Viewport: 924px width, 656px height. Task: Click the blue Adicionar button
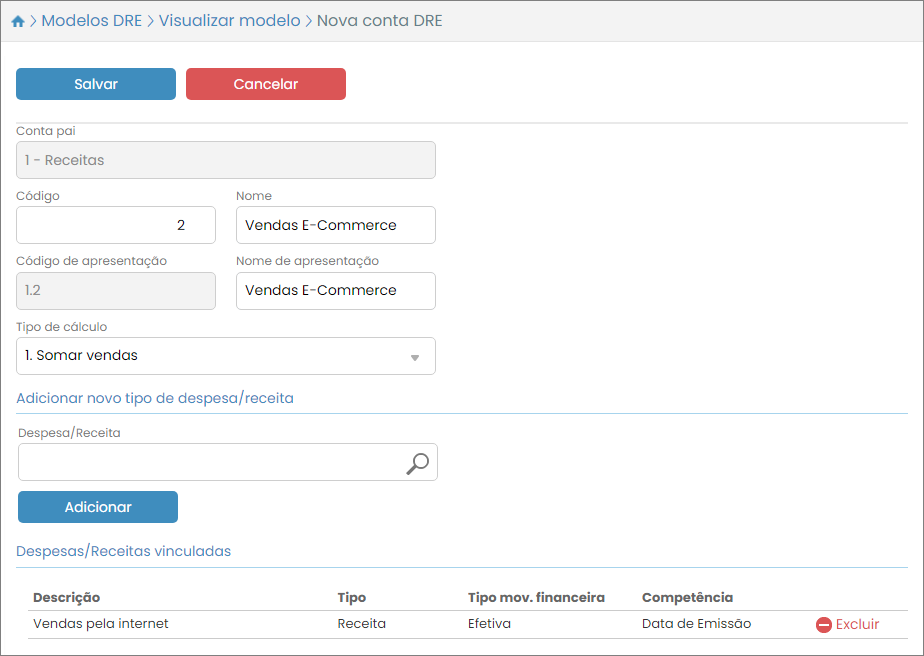tap(98, 507)
